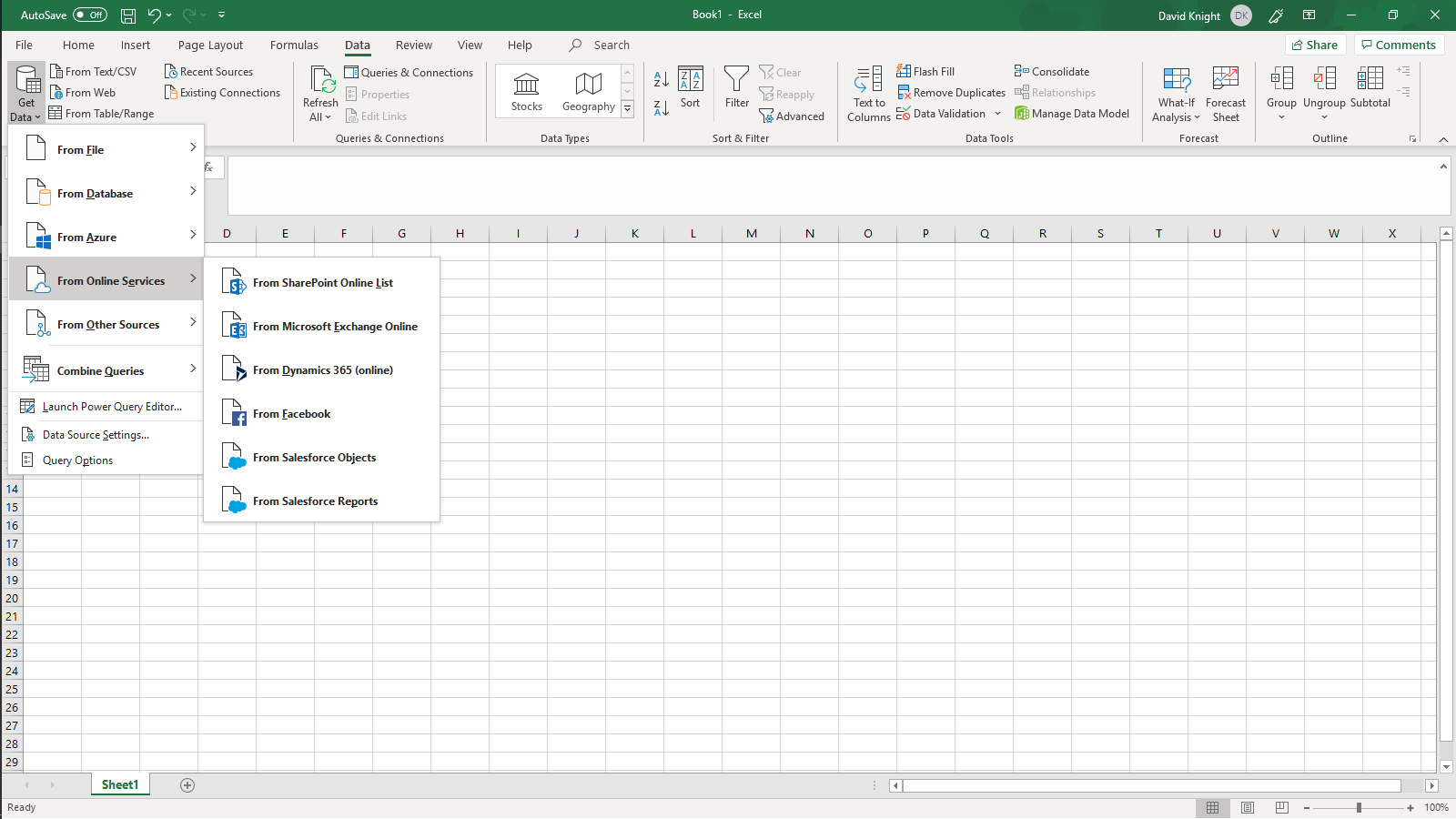The image size is (1456, 819).
Task: Choose From Facebook
Action: point(322,413)
